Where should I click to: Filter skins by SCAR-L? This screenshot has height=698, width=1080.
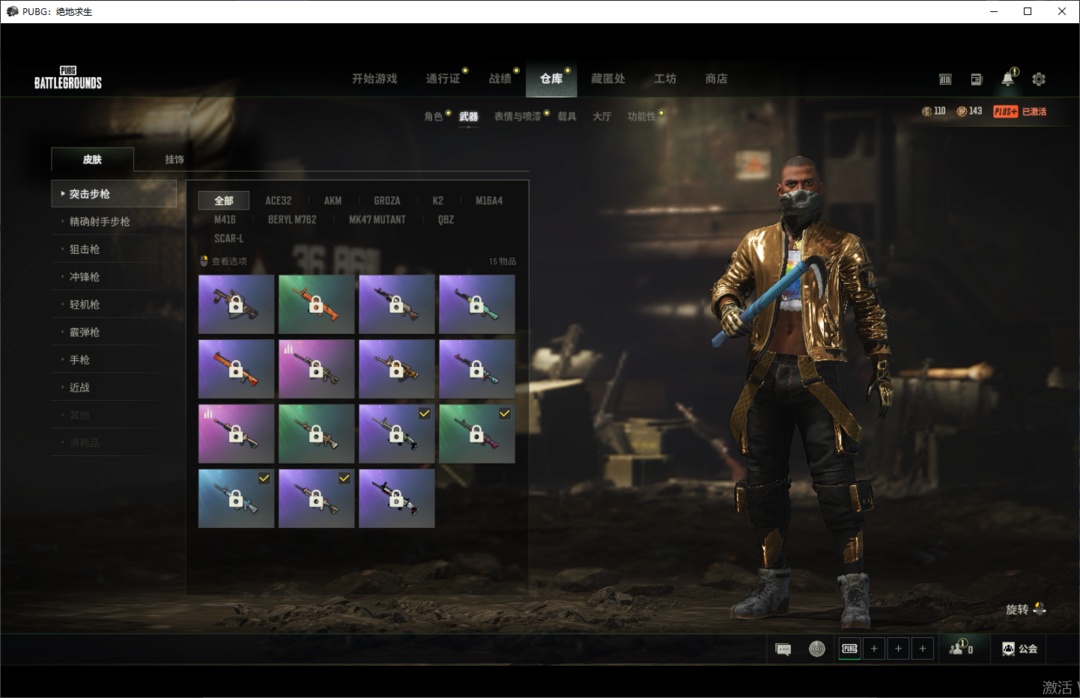[229, 238]
